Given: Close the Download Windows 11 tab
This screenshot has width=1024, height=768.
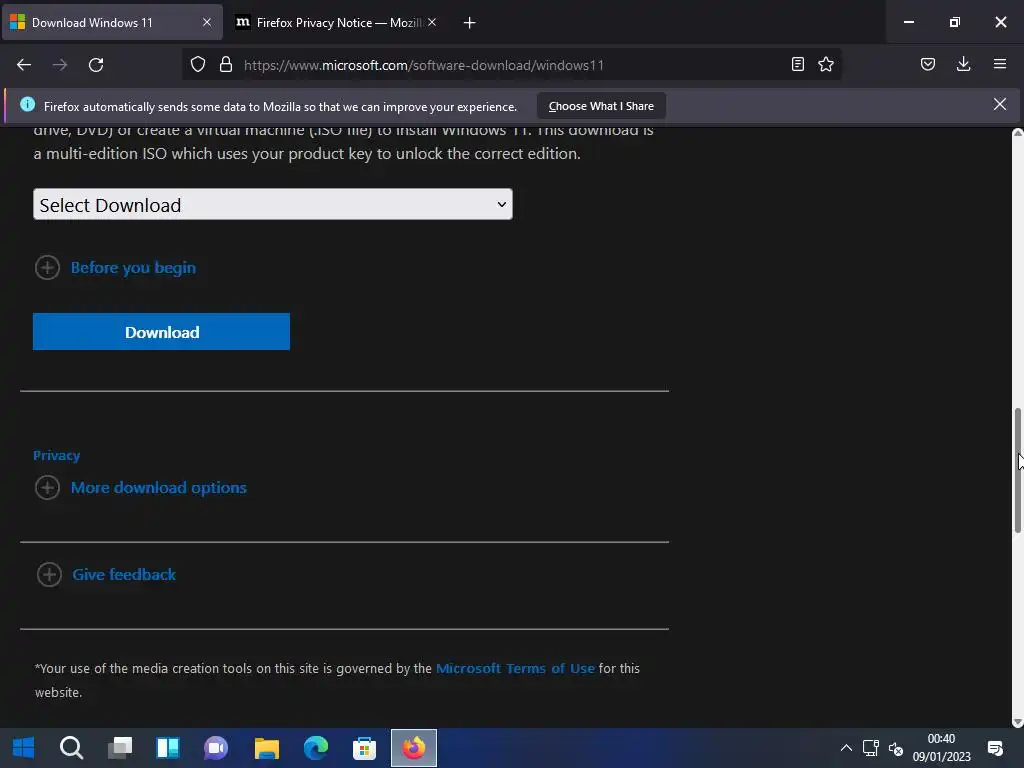Looking at the screenshot, I should (207, 22).
